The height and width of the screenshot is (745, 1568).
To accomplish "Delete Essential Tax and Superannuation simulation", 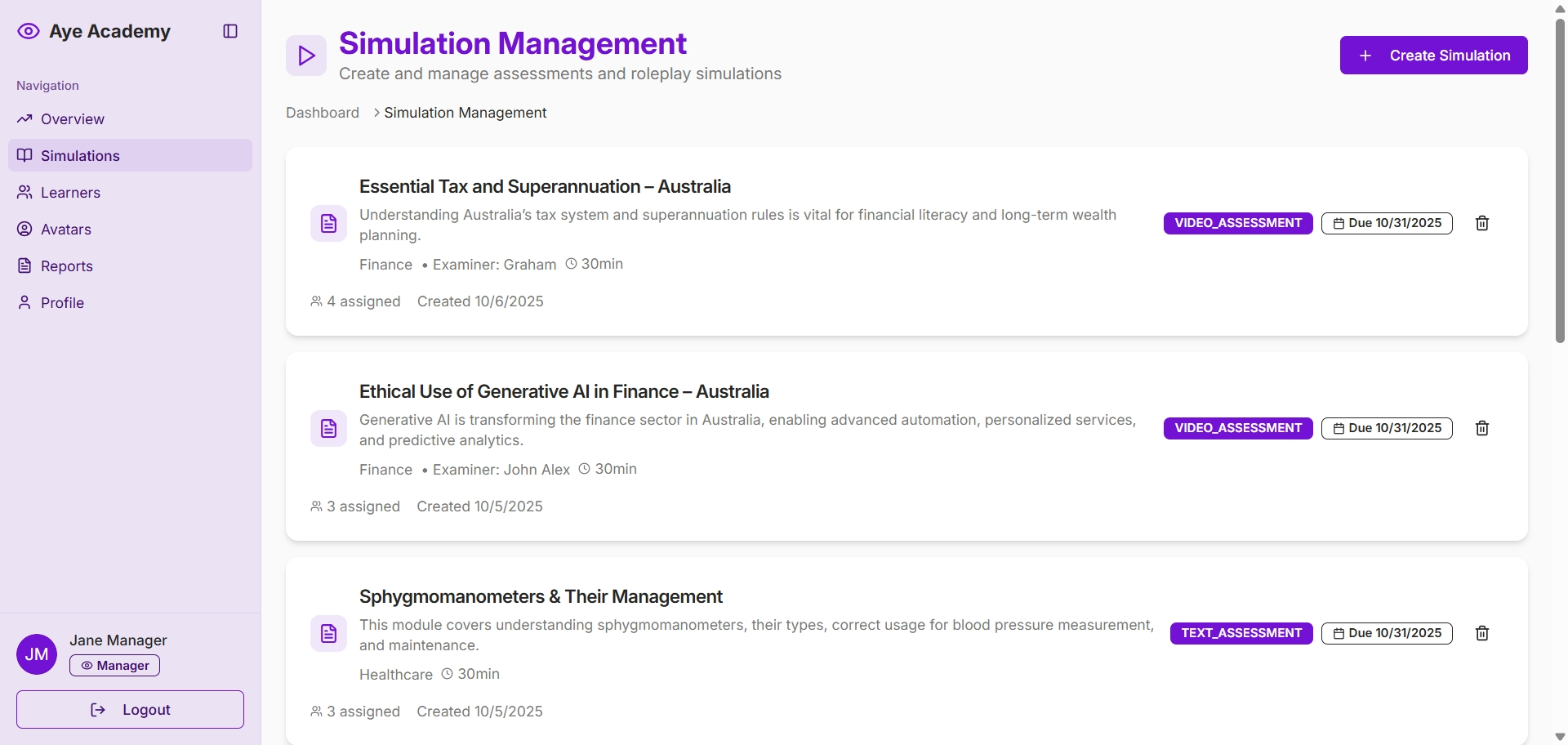I will (1482, 223).
